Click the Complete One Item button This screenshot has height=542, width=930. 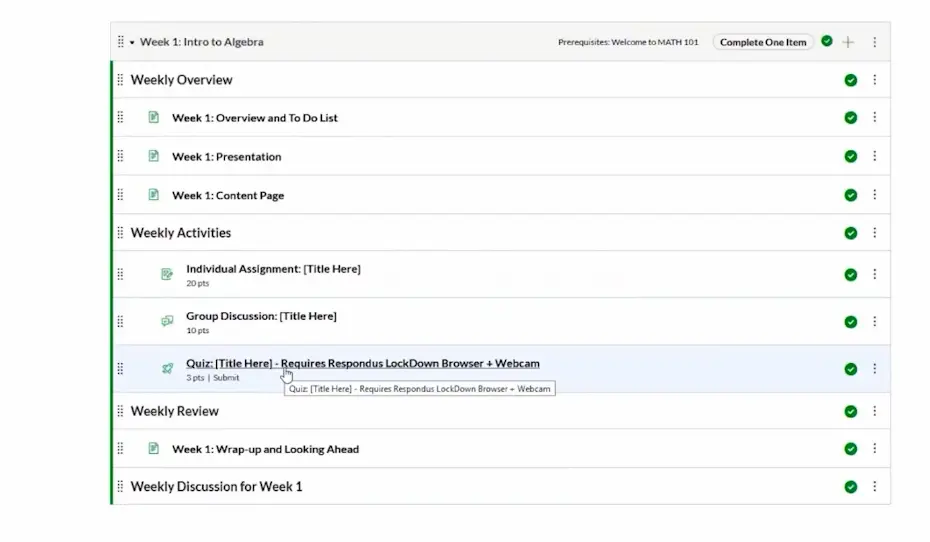click(762, 42)
